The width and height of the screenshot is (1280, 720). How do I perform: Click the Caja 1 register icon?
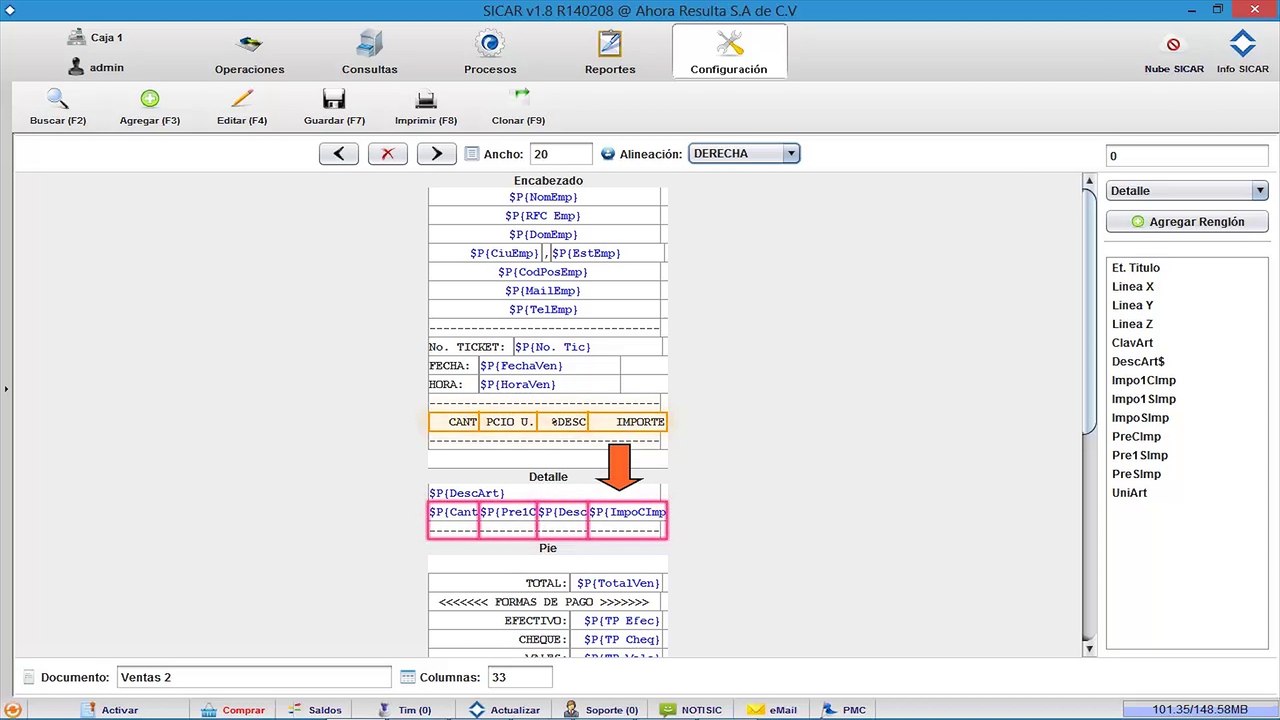pos(76,37)
